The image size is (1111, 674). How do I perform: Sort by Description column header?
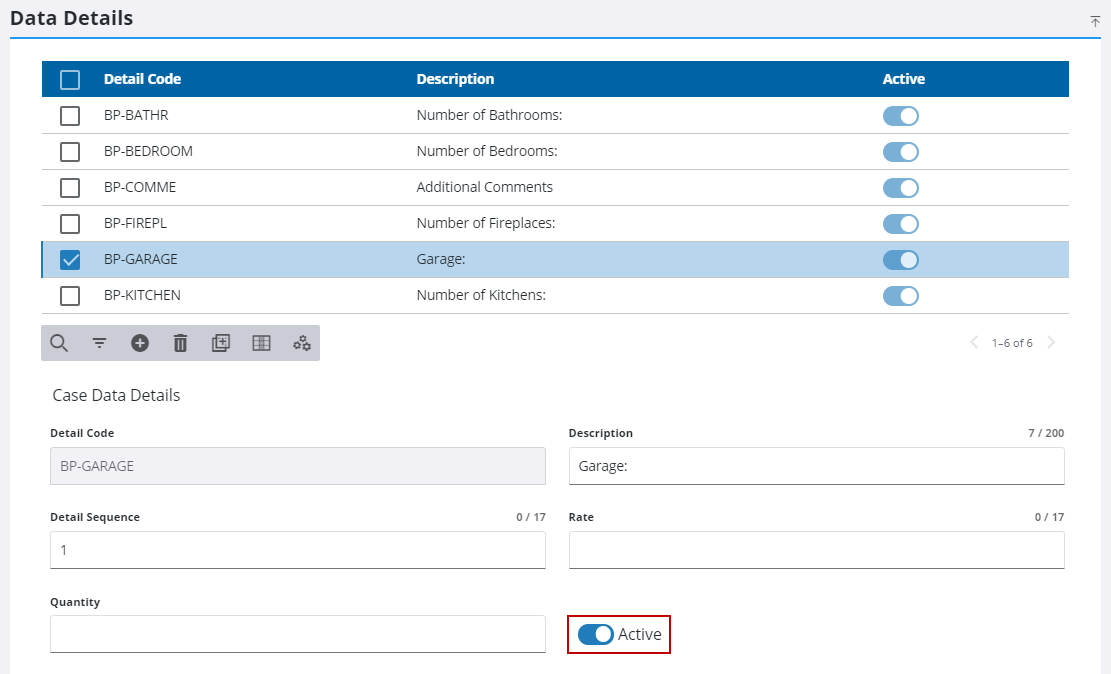(x=455, y=79)
